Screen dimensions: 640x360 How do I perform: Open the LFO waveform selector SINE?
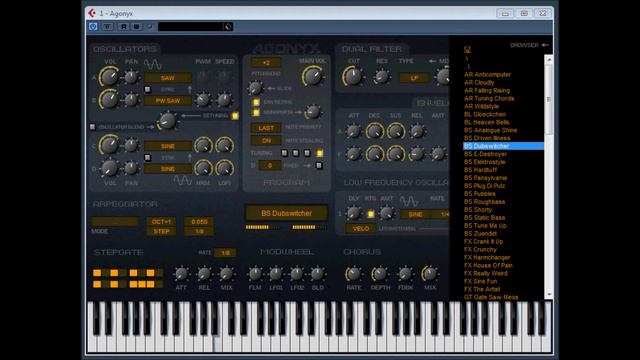[415, 214]
